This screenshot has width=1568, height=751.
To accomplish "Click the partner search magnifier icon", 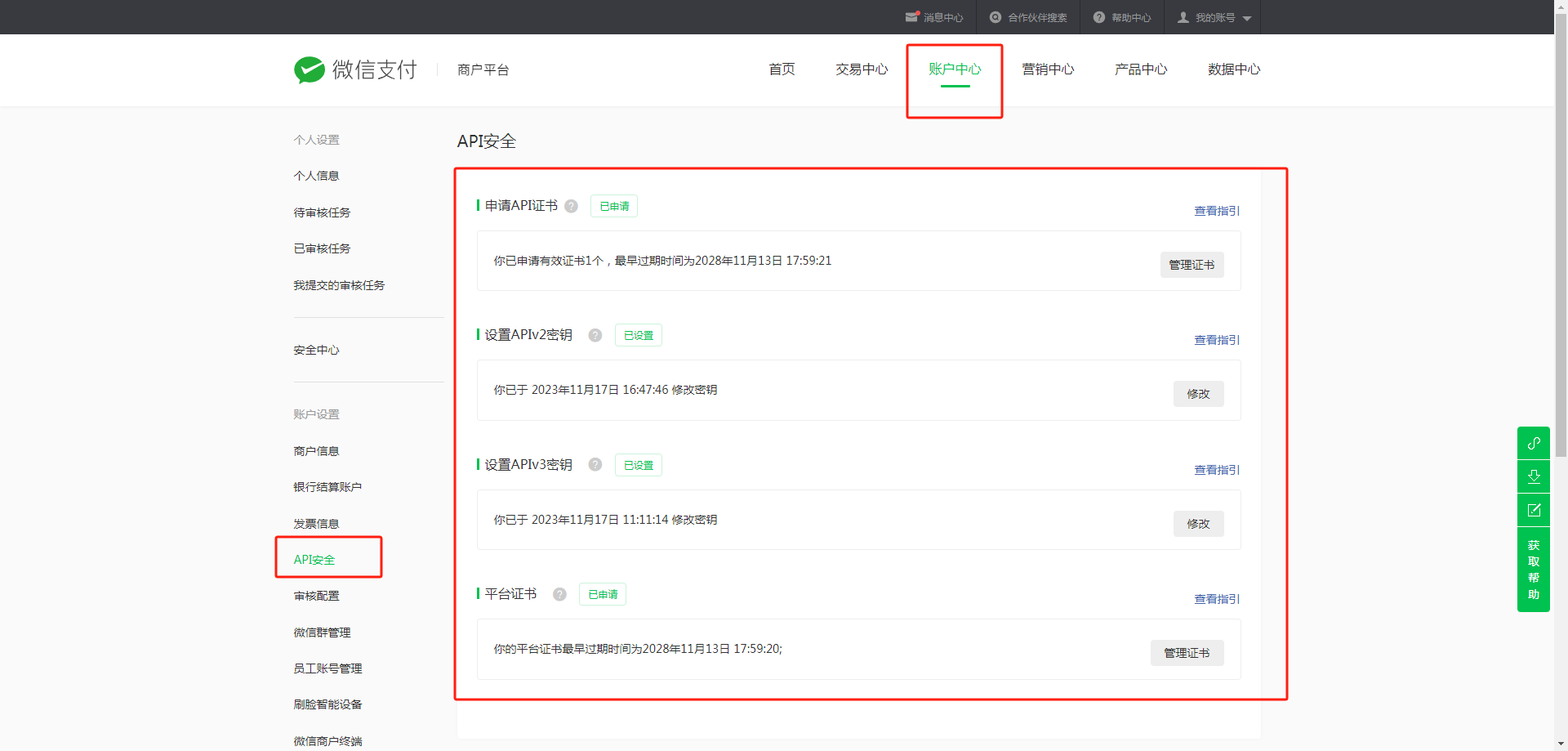I will click(995, 17).
